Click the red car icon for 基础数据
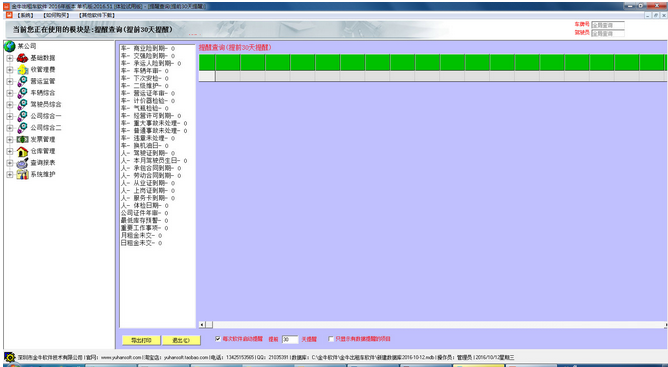668x367 pixels. tap(22, 58)
